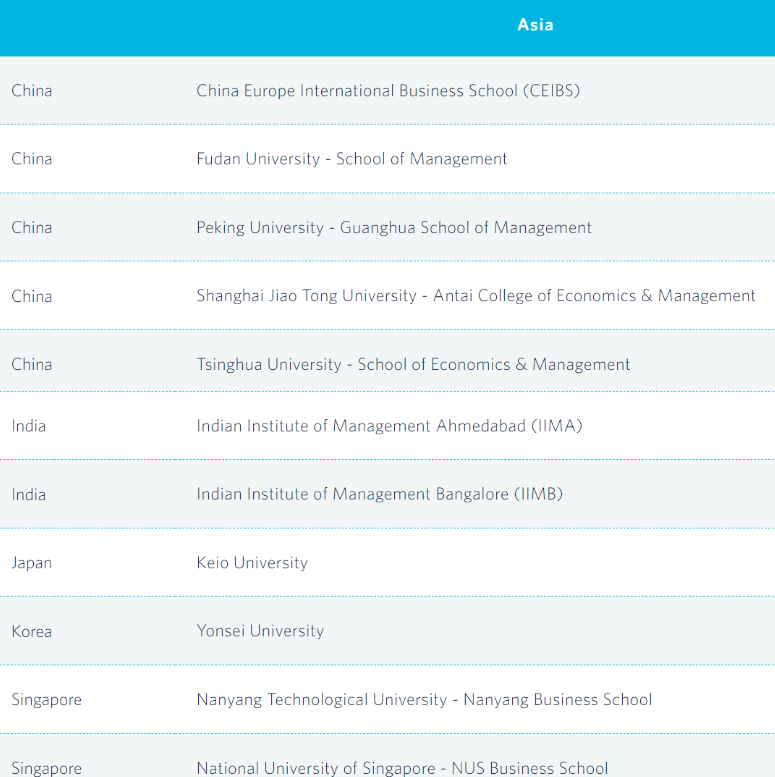775x777 pixels.
Task: Click the India cell beside IIMA
Action: (x=29, y=426)
